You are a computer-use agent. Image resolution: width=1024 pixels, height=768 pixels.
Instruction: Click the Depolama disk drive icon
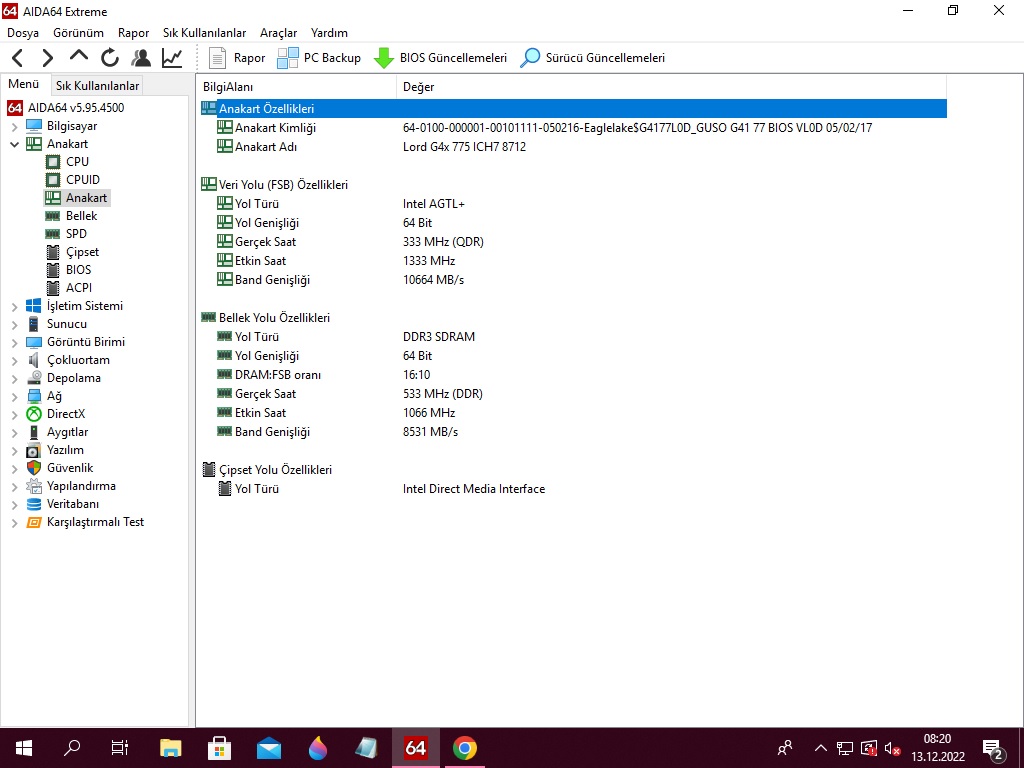coord(34,378)
